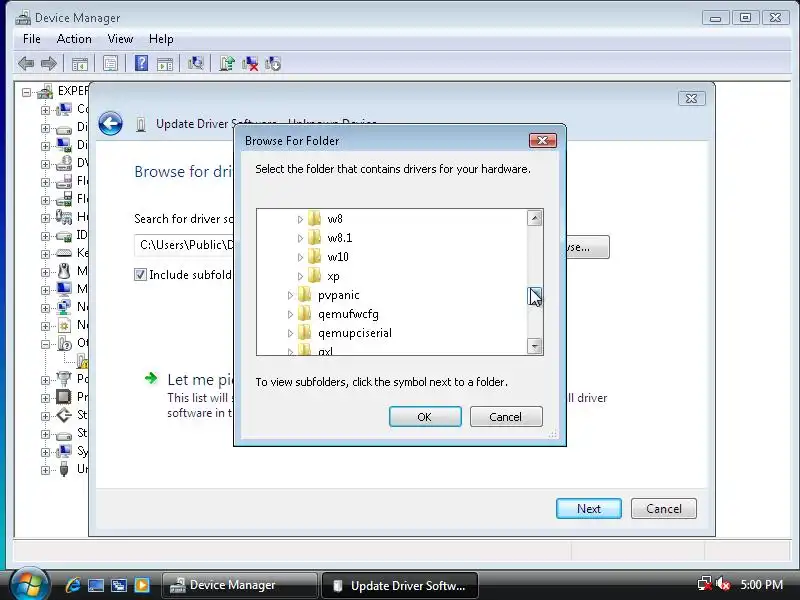Select the qemupciserial folder name
This screenshot has width=800, height=600.
click(x=355, y=333)
